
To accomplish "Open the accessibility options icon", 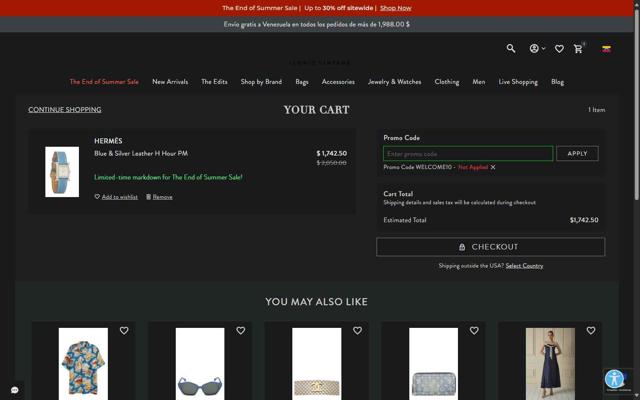I will [x=614, y=379].
